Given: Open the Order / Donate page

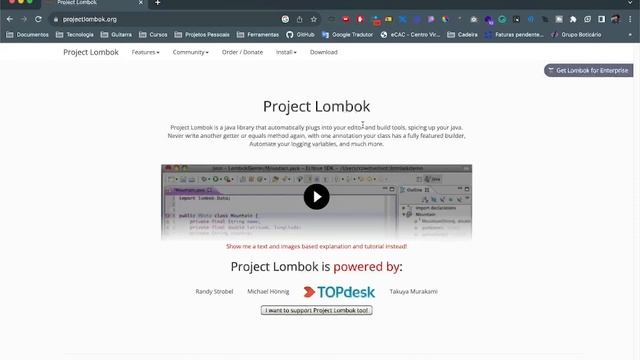Looking at the screenshot, I should [242, 52].
